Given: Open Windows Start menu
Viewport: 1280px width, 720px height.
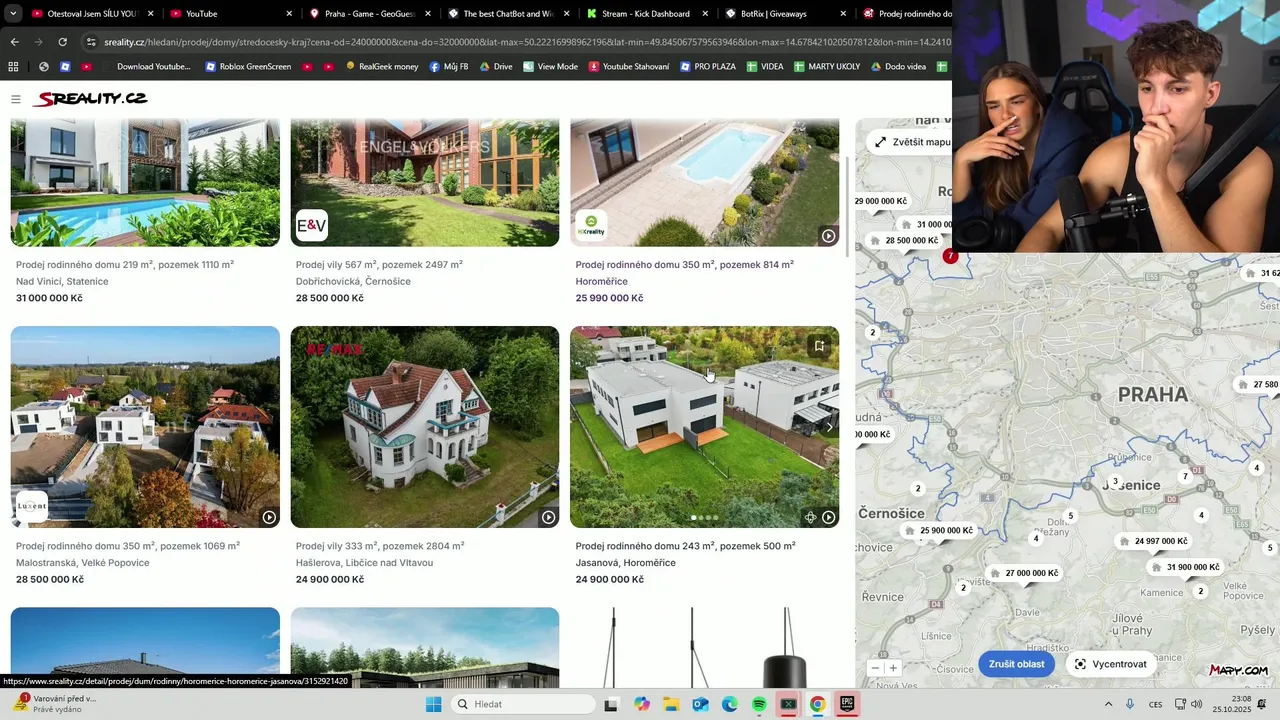Looking at the screenshot, I should point(433,704).
